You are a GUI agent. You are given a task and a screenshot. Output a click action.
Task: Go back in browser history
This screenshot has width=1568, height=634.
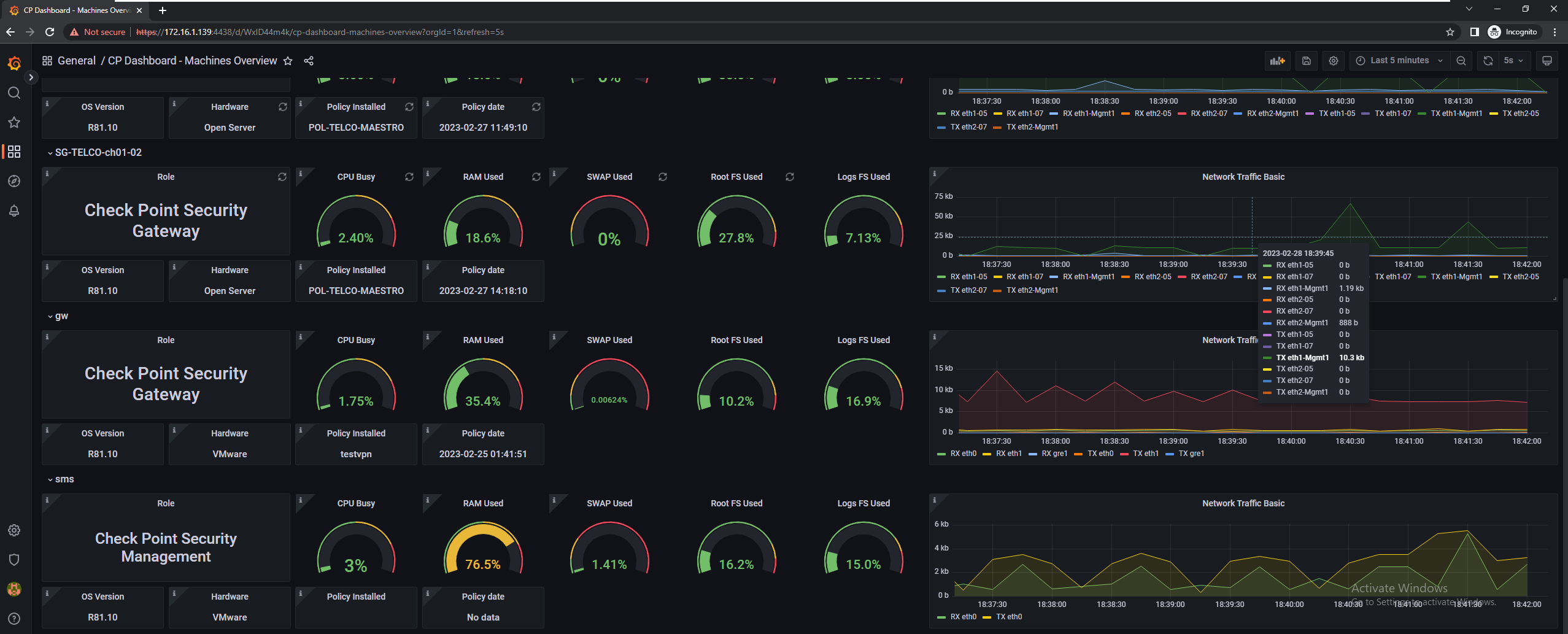point(10,32)
